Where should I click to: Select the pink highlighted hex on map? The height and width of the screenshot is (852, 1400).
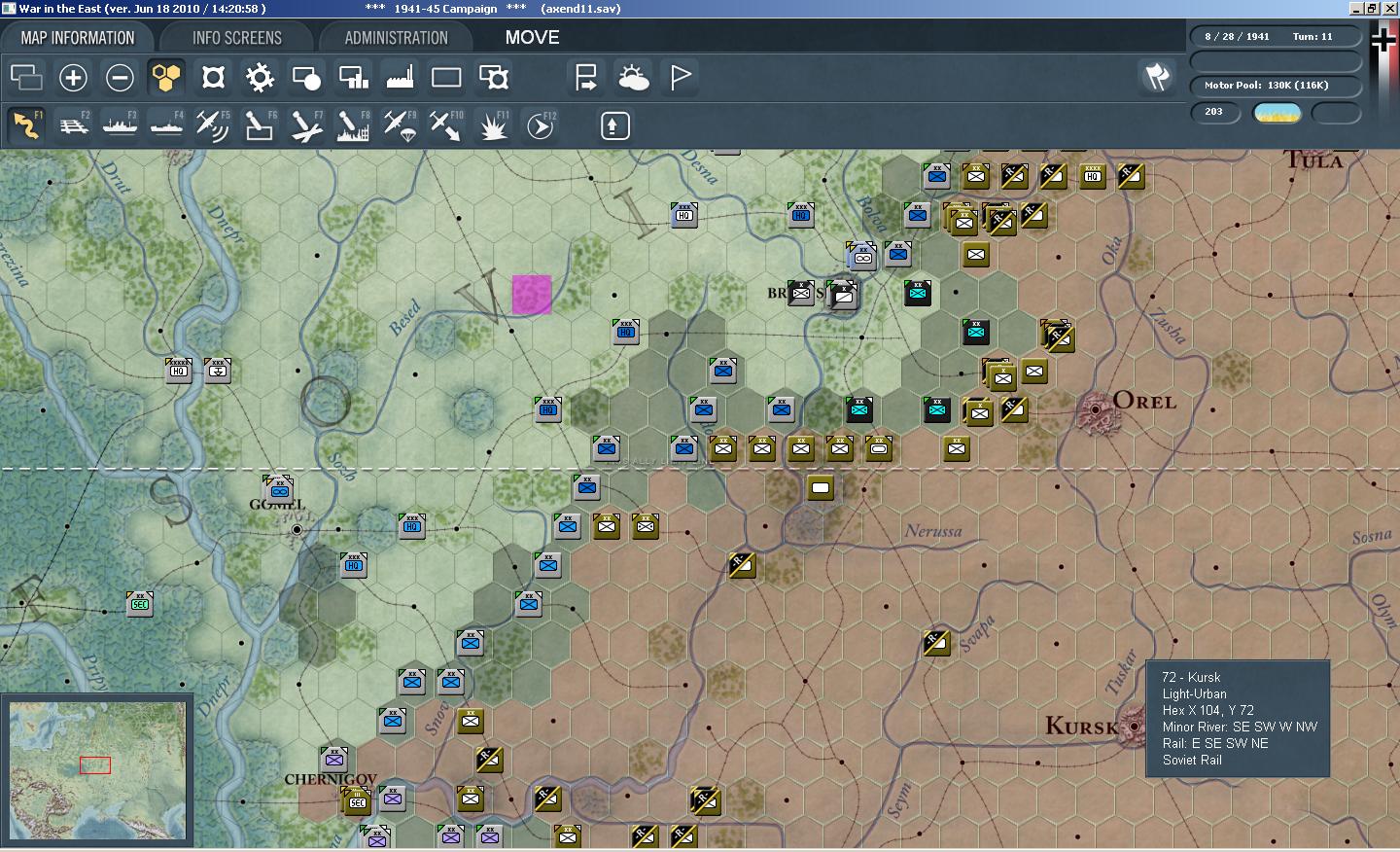(532, 295)
